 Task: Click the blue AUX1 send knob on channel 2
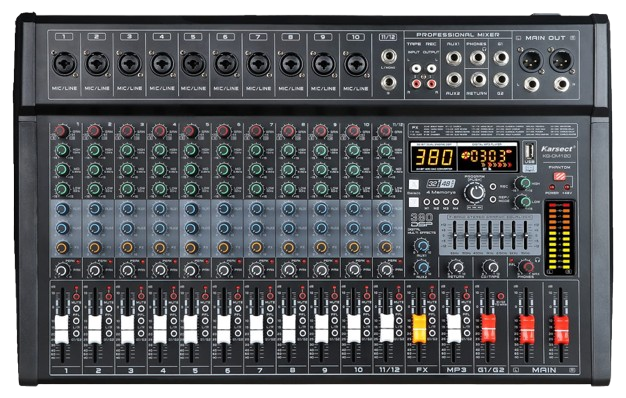tap(95, 209)
